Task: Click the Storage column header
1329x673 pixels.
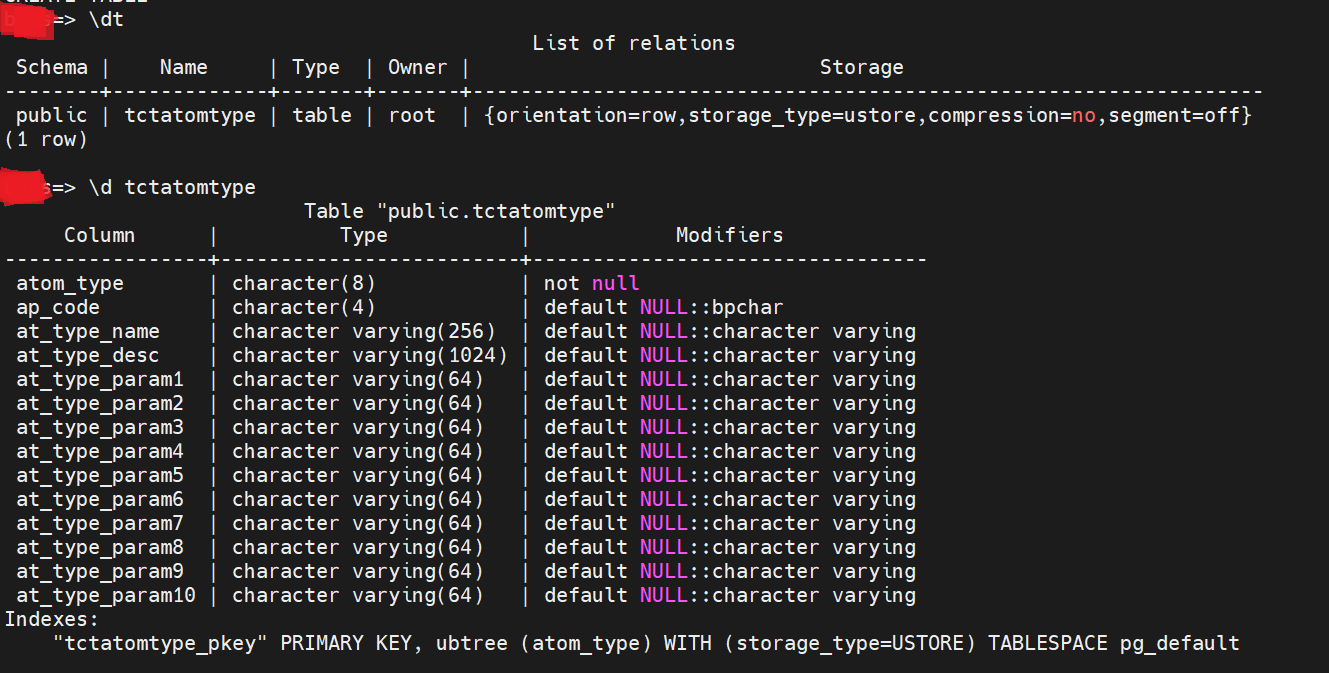Action: pos(861,67)
